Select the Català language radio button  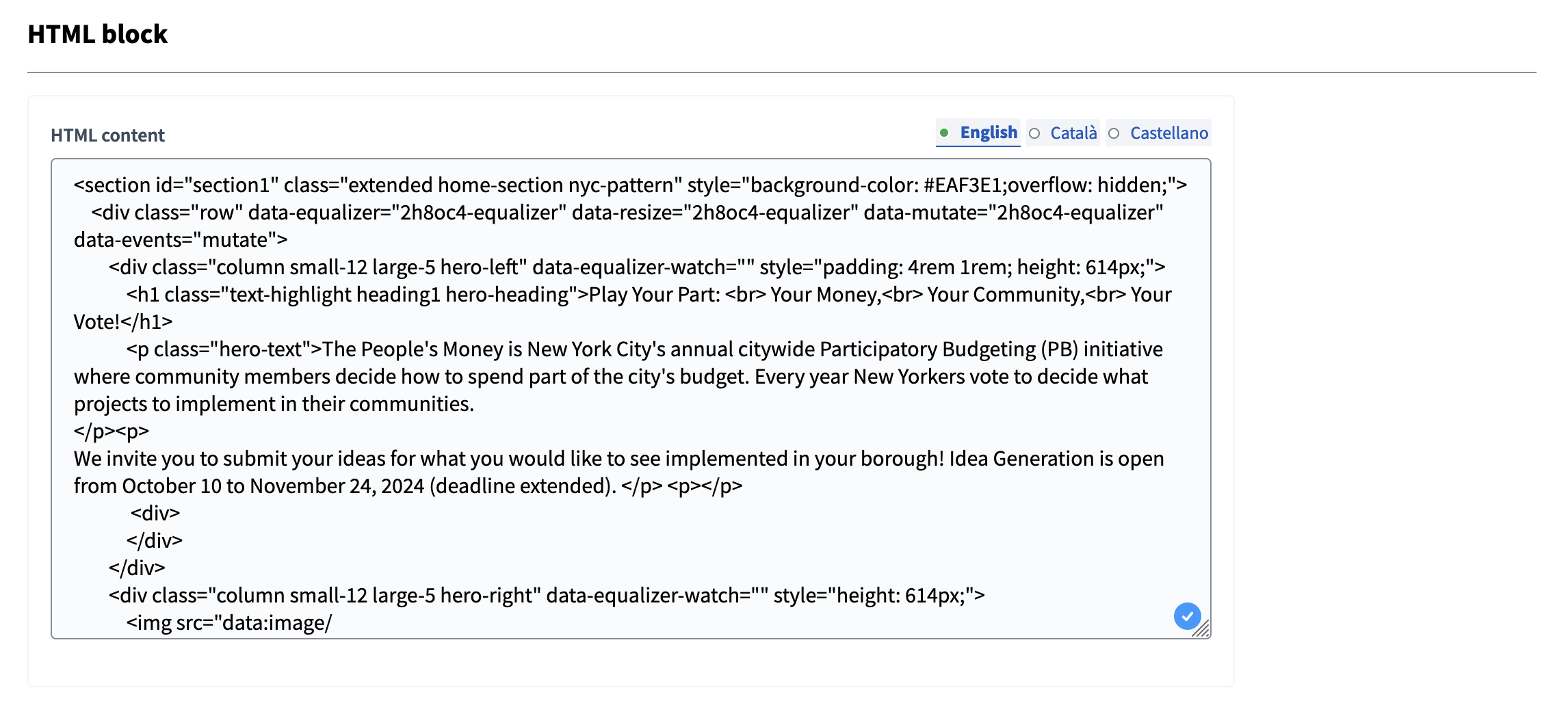click(1035, 133)
